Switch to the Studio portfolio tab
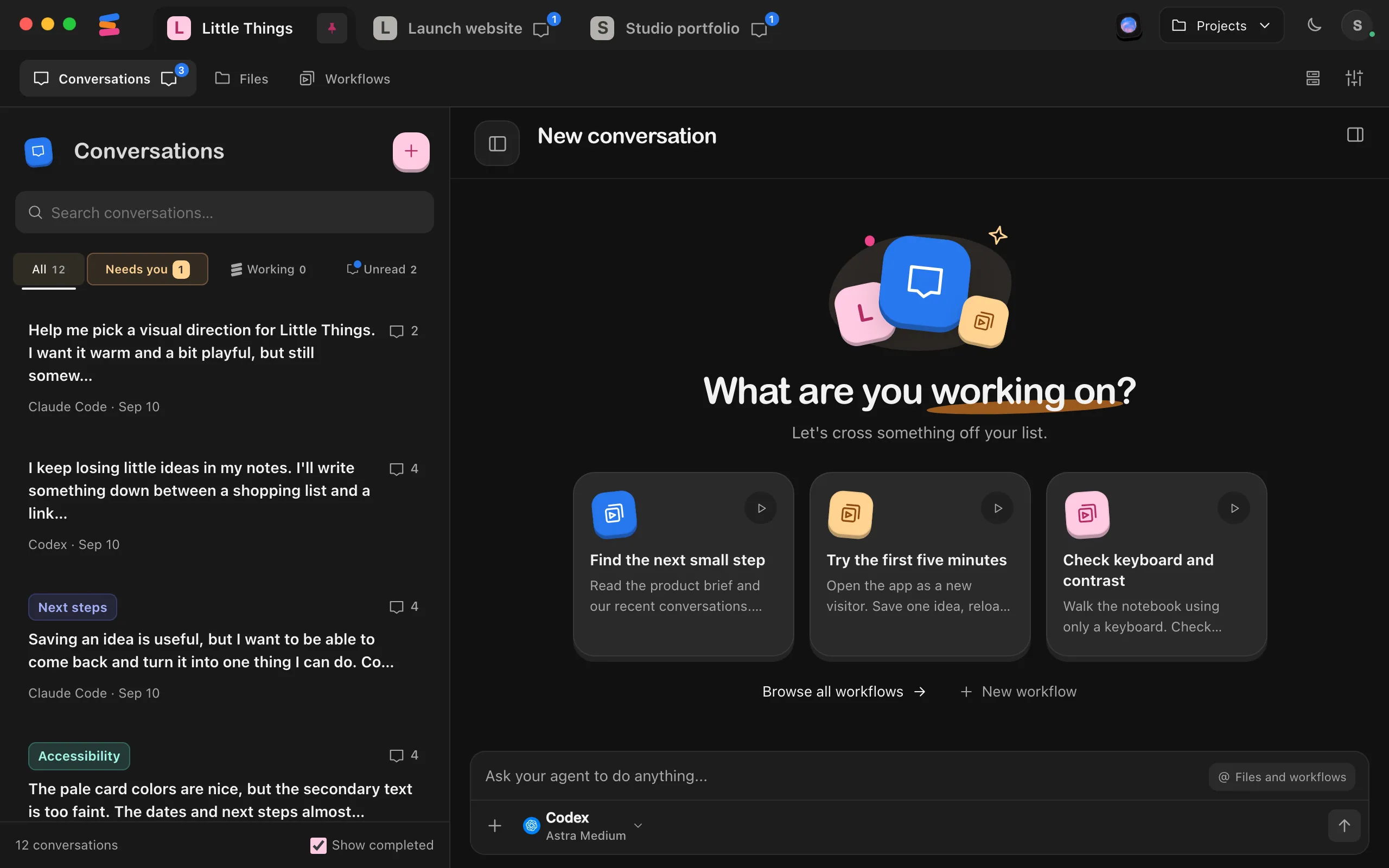Image resolution: width=1389 pixels, height=868 pixels. [683, 28]
